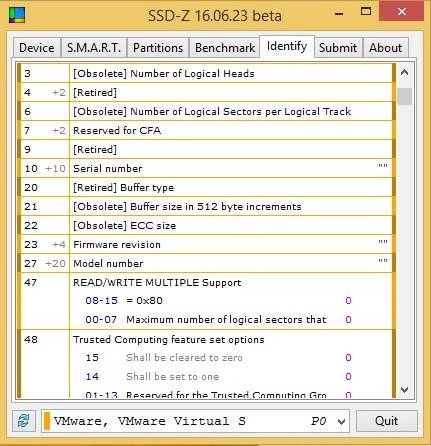Click the [Retired] row for word 4

[x=205, y=92]
